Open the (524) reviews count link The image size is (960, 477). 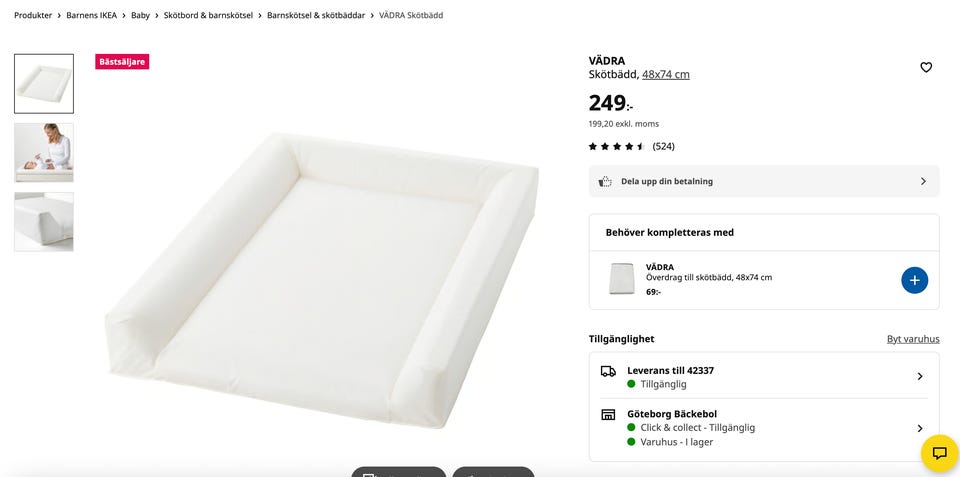tap(663, 147)
